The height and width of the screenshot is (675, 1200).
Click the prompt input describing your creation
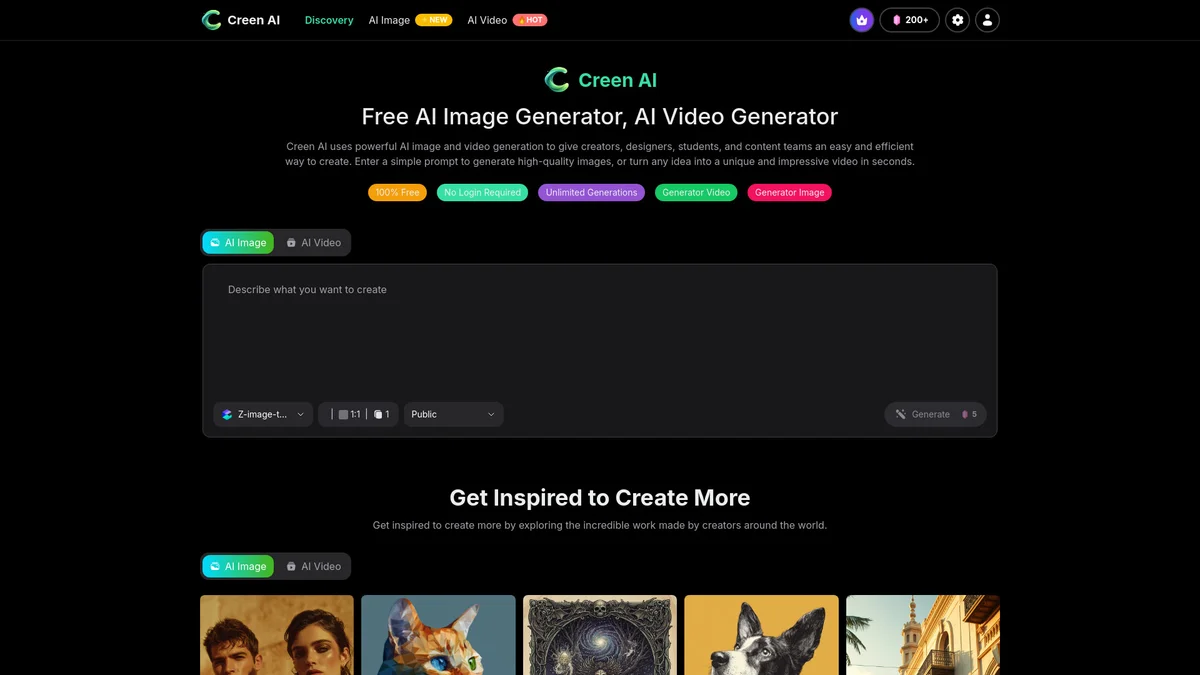pyautogui.click(x=600, y=330)
